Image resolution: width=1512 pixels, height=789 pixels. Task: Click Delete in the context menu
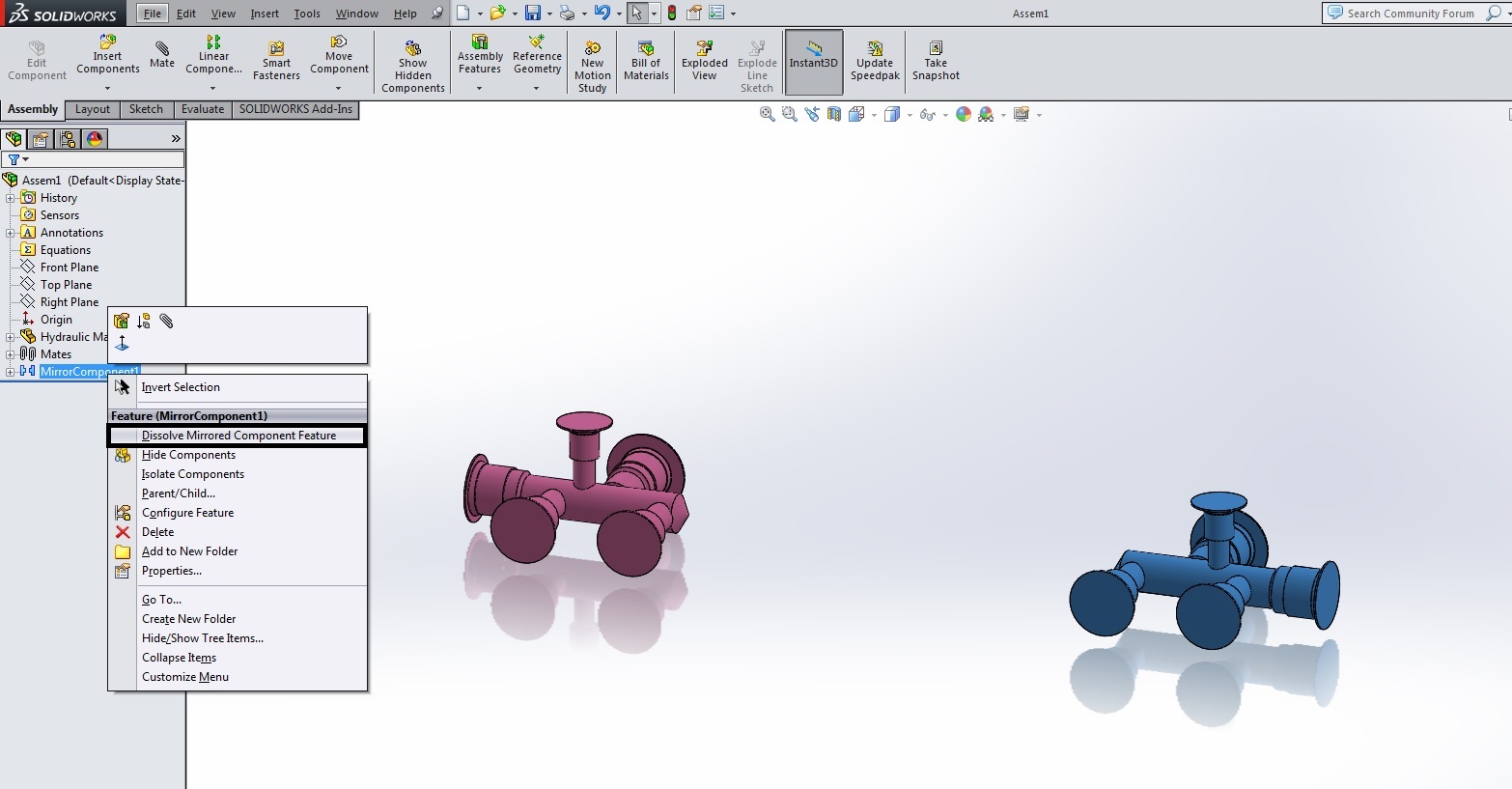(x=157, y=532)
